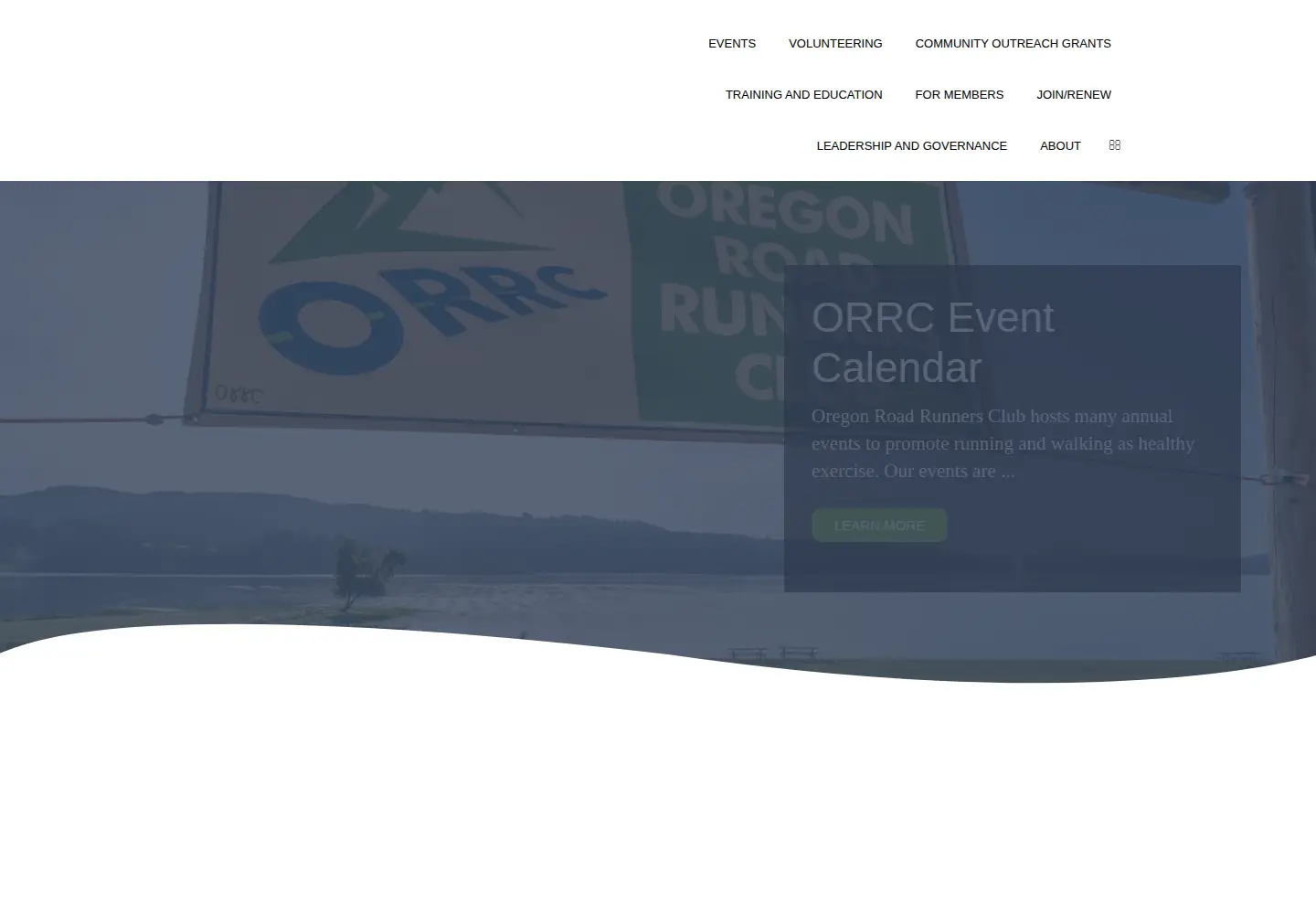Visit the About page

point(1060,145)
